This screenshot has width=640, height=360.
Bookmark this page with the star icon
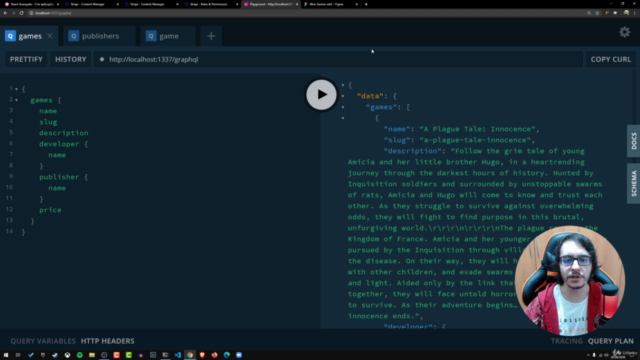pyautogui.click(x=597, y=13)
